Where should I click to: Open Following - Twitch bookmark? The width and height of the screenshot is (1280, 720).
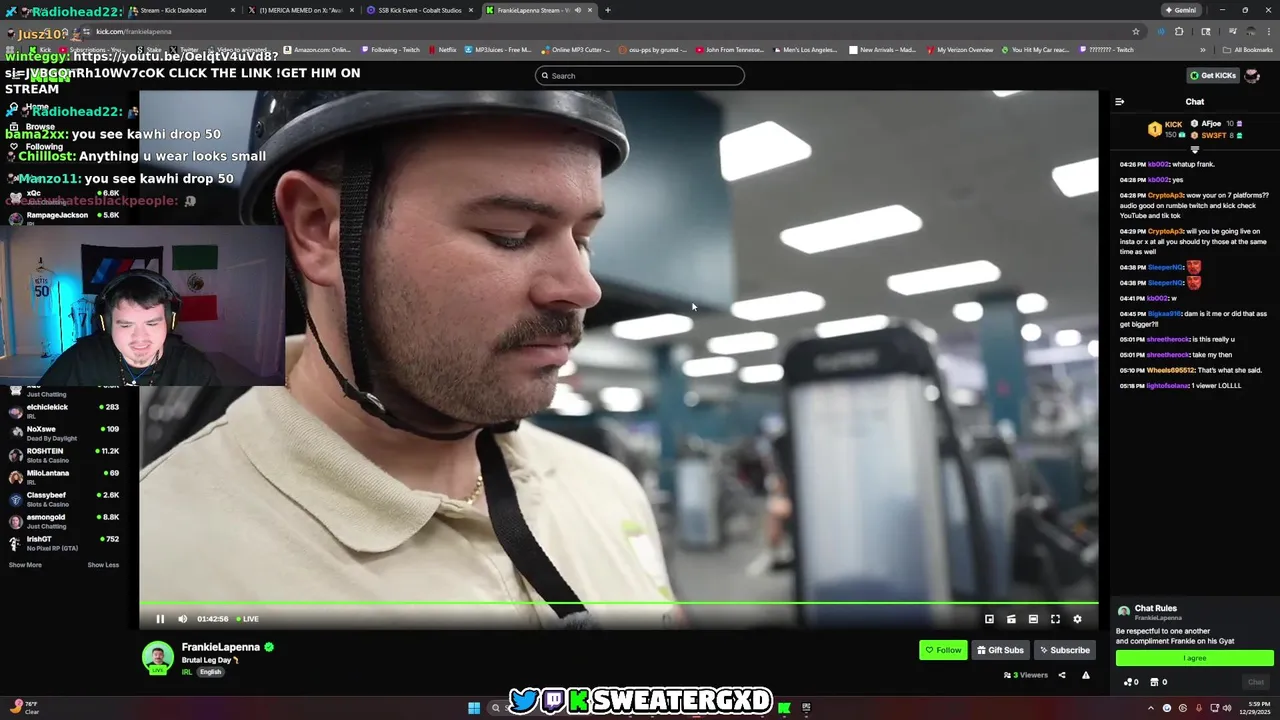click(392, 50)
